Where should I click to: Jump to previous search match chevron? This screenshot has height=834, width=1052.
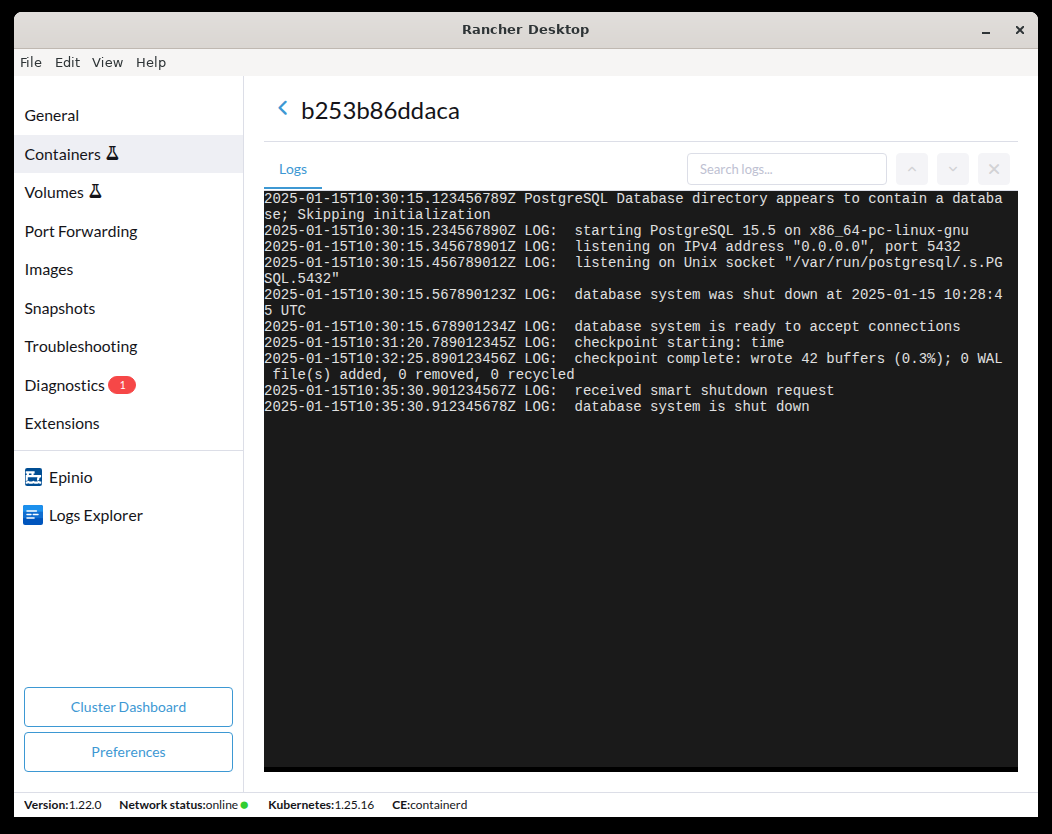pos(911,168)
